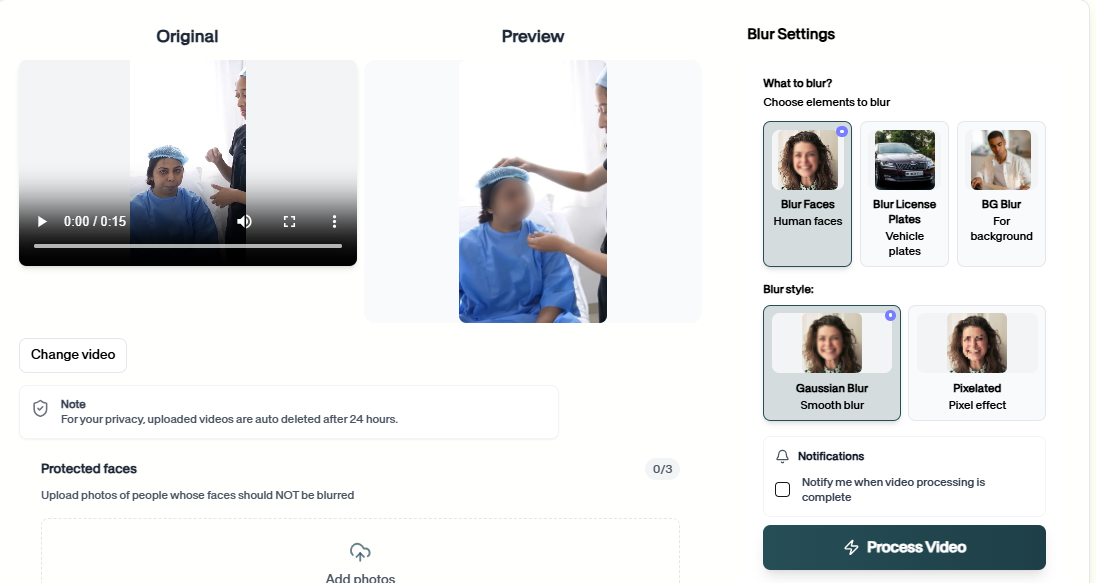The height and width of the screenshot is (583, 1096).
Task: Select the BG Blur background option
Action: click(x=1001, y=194)
